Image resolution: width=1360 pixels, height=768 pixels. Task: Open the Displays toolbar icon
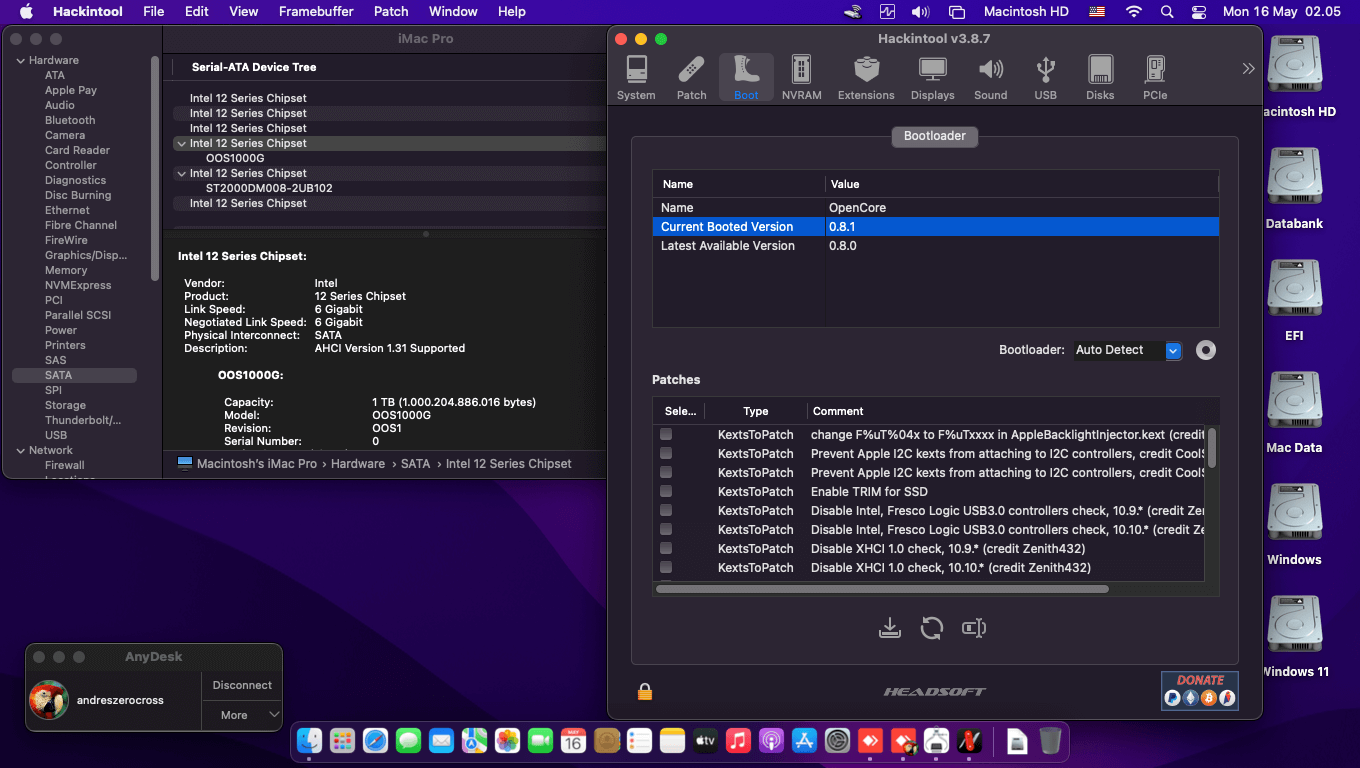(x=932, y=78)
